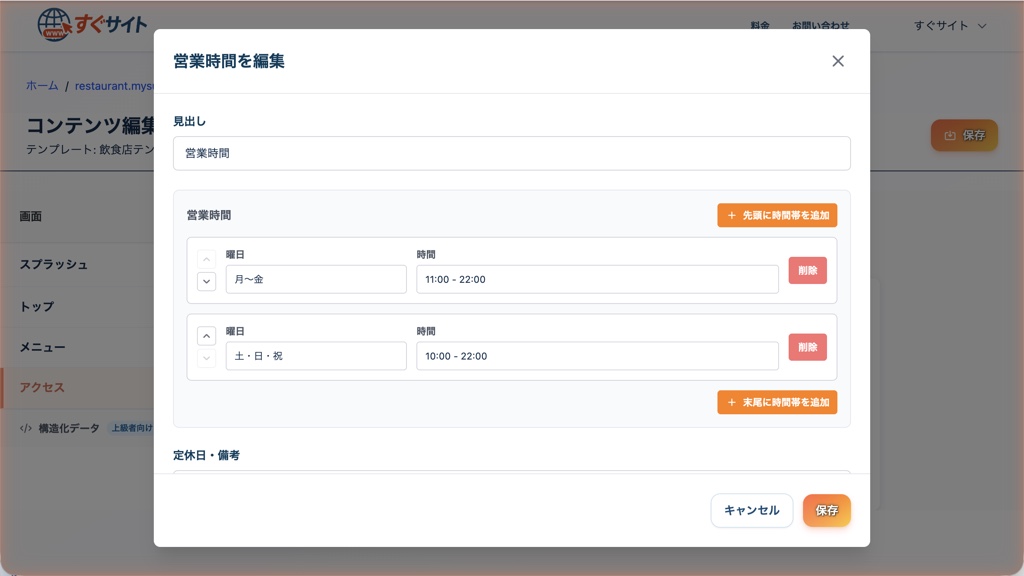Open the ホーム breadcrumb link
Viewport: 1024px width, 576px height.
coord(42,86)
